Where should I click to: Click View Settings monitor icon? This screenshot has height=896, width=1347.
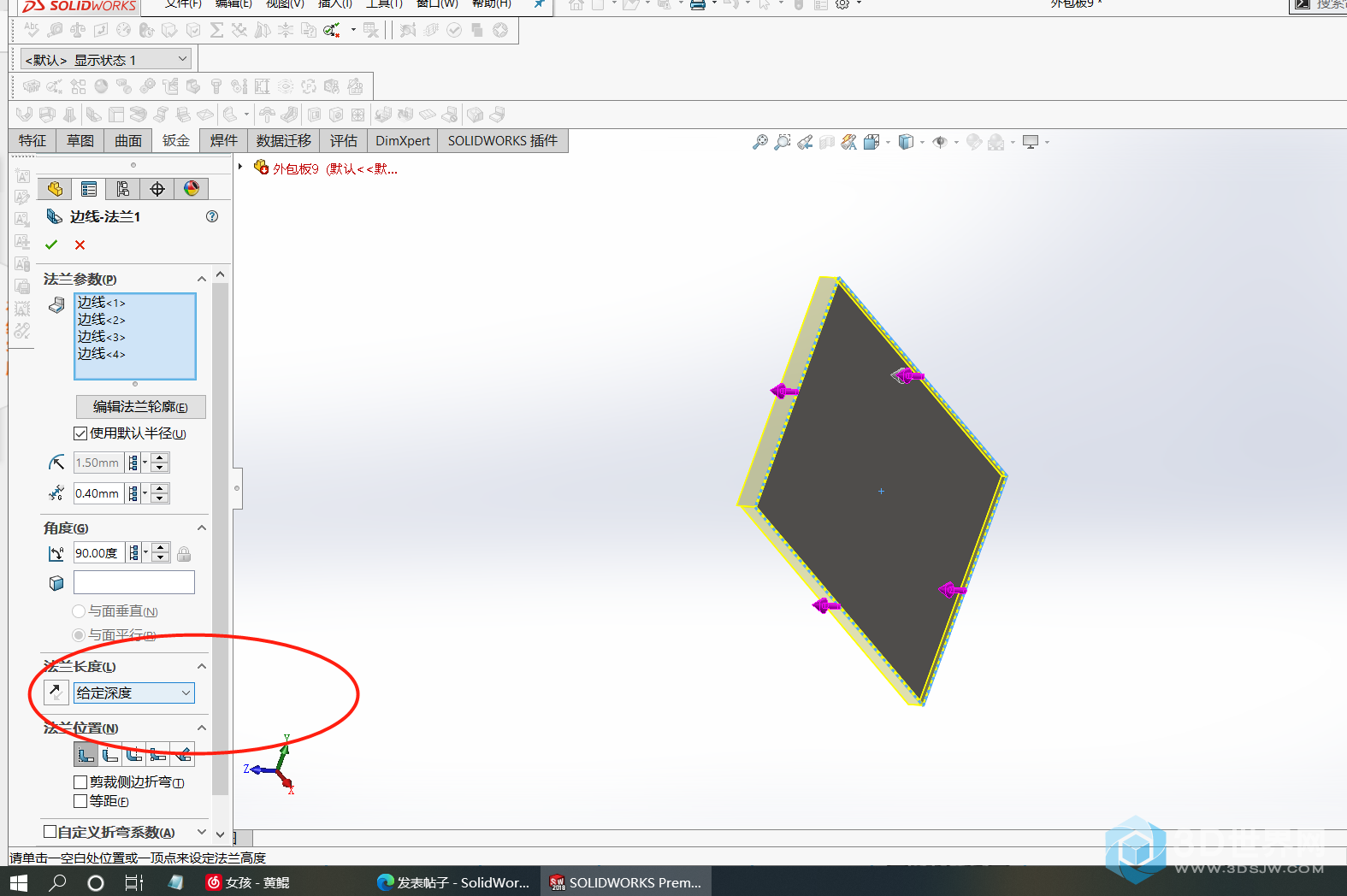tap(1031, 142)
